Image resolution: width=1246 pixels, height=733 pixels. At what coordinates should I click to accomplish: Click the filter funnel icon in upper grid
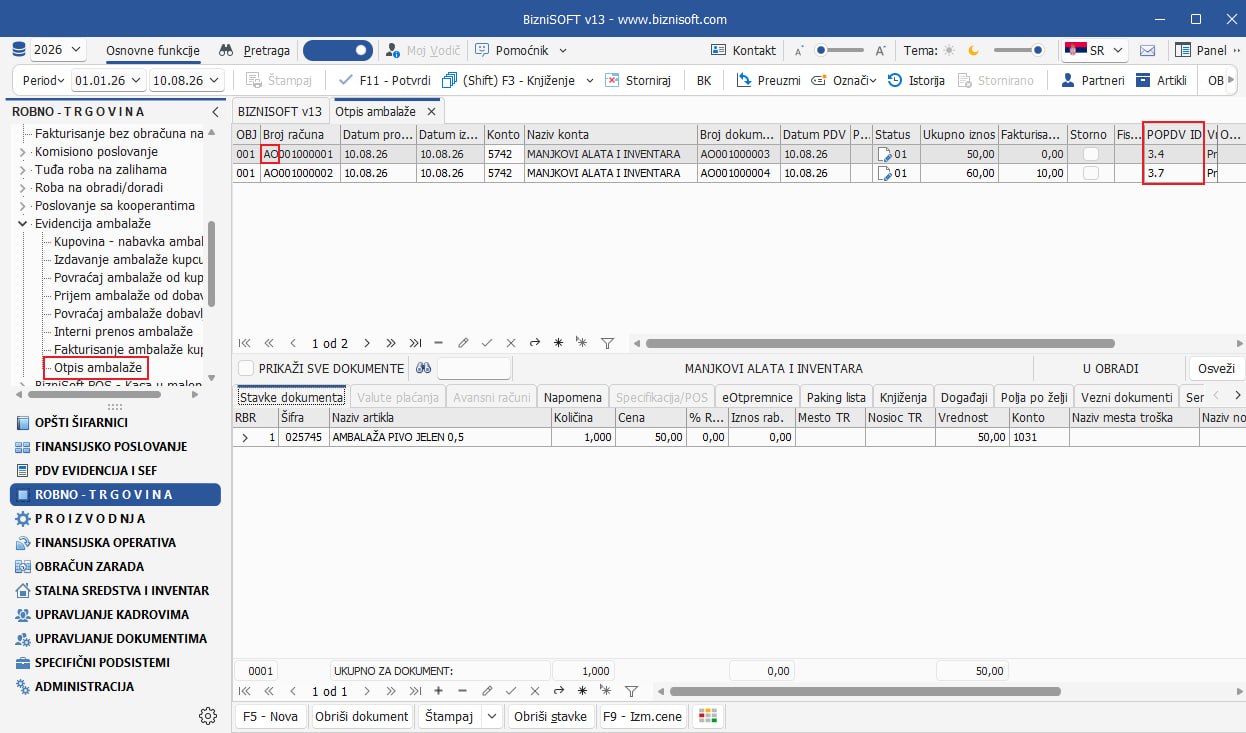pos(607,343)
